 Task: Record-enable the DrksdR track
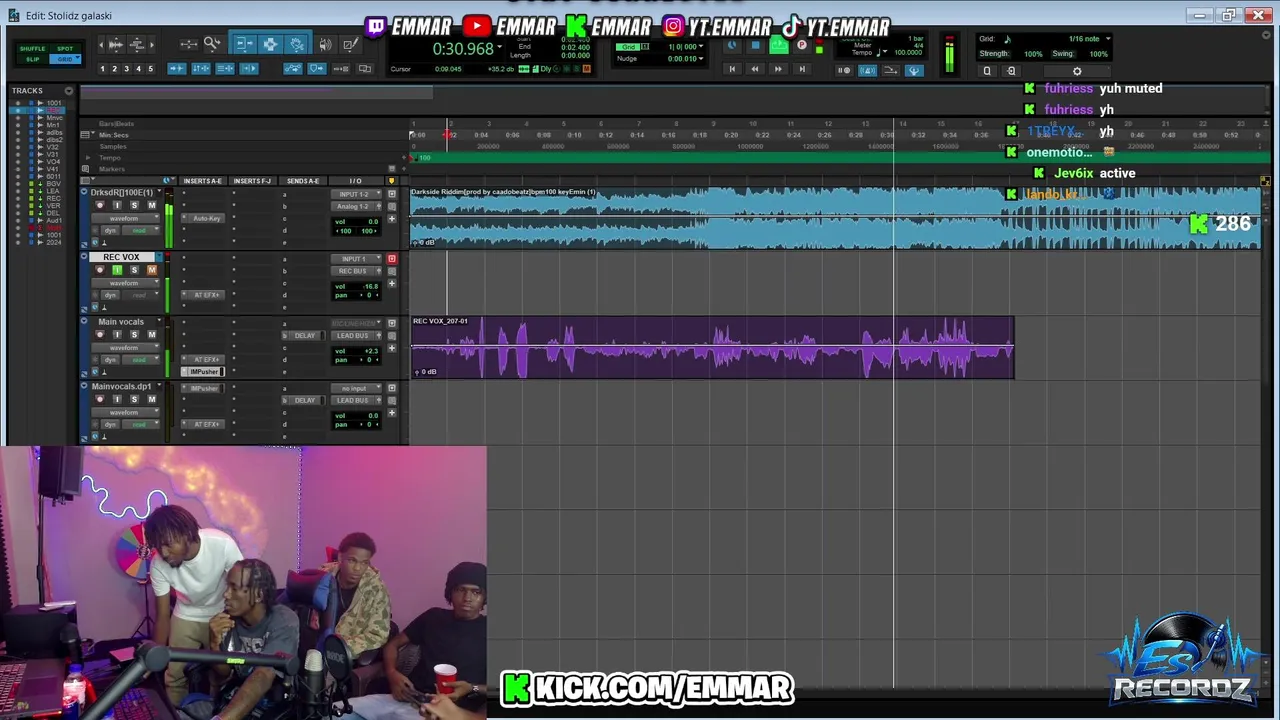(99, 205)
